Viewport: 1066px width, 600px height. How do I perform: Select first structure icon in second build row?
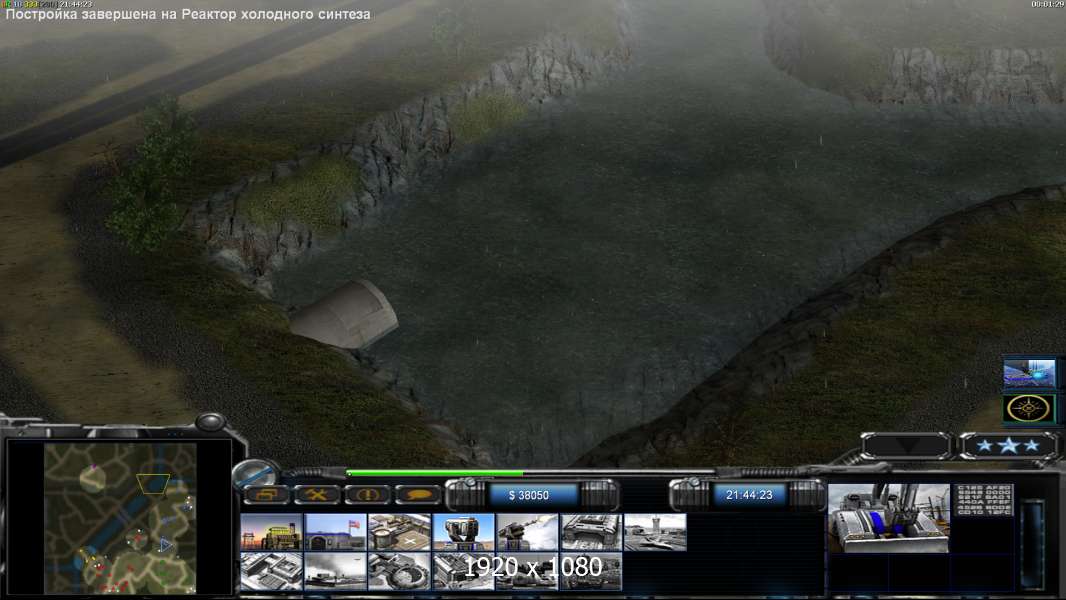click(x=271, y=571)
